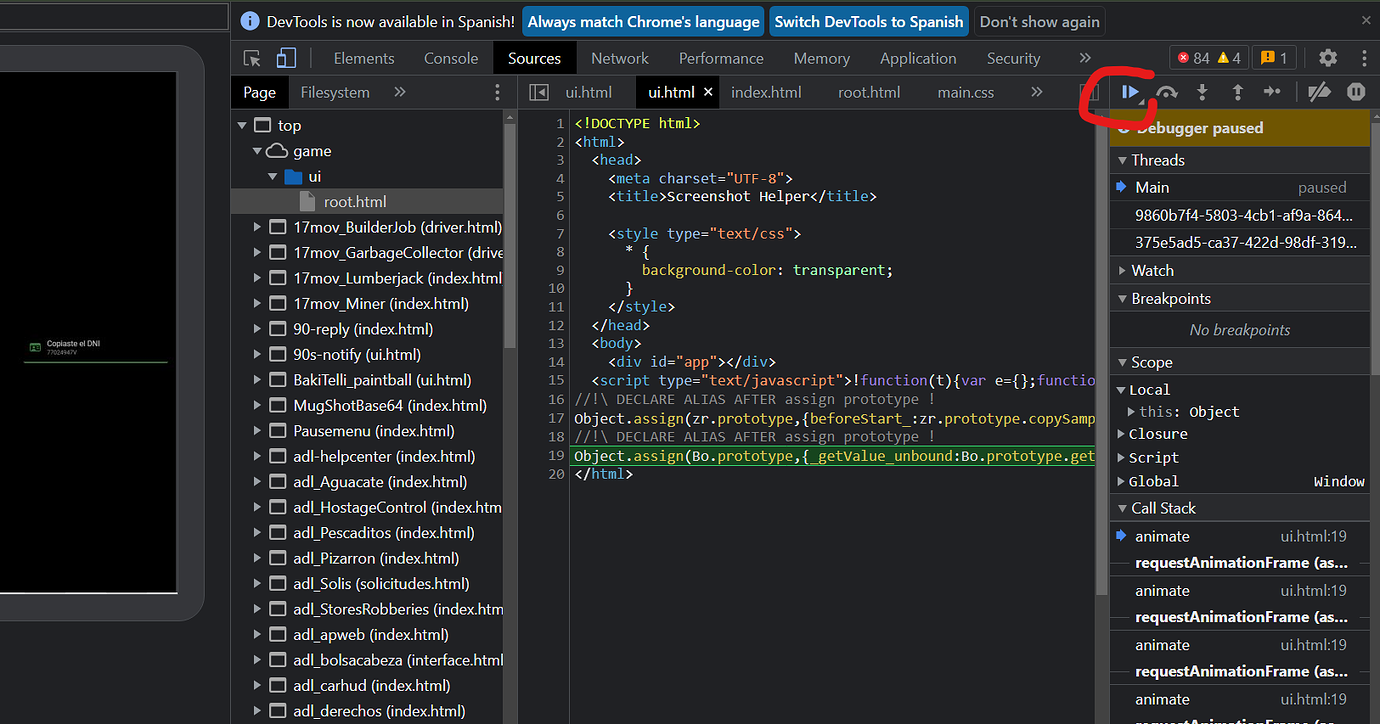The width and height of the screenshot is (1380, 724).
Task: Open the Network panel
Action: 619,58
